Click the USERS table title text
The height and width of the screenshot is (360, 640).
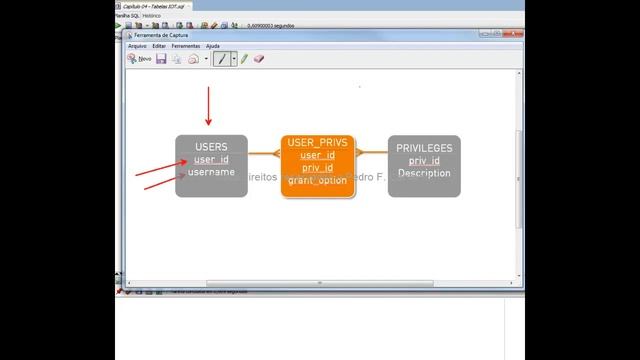[211, 147]
